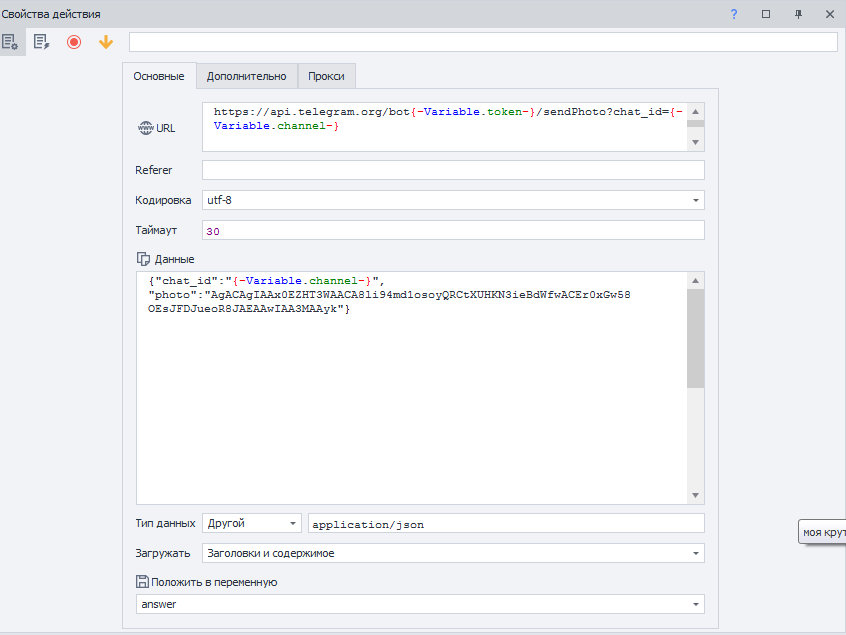Select the Основные tab
This screenshot has height=635, width=846.
tap(158, 76)
